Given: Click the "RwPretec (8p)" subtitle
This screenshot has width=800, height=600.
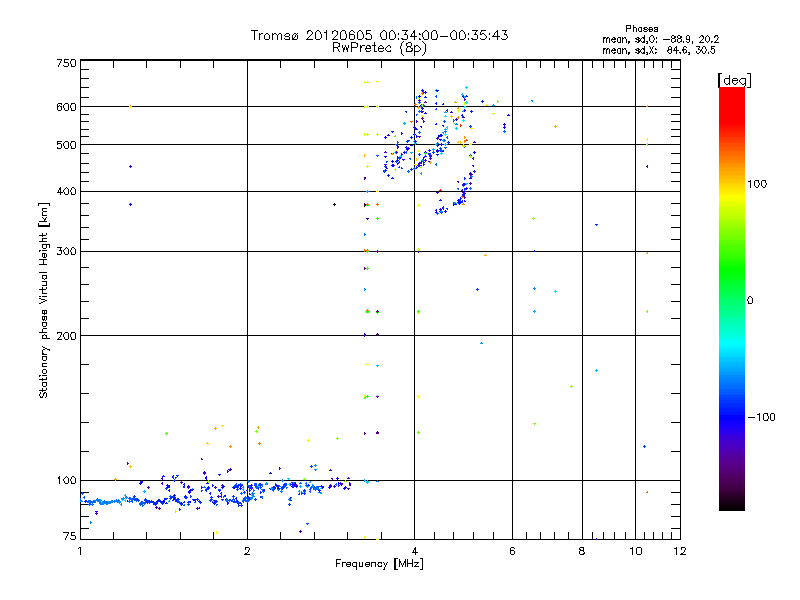Looking at the screenshot, I should pyautogui.click(x=379, y=48).
